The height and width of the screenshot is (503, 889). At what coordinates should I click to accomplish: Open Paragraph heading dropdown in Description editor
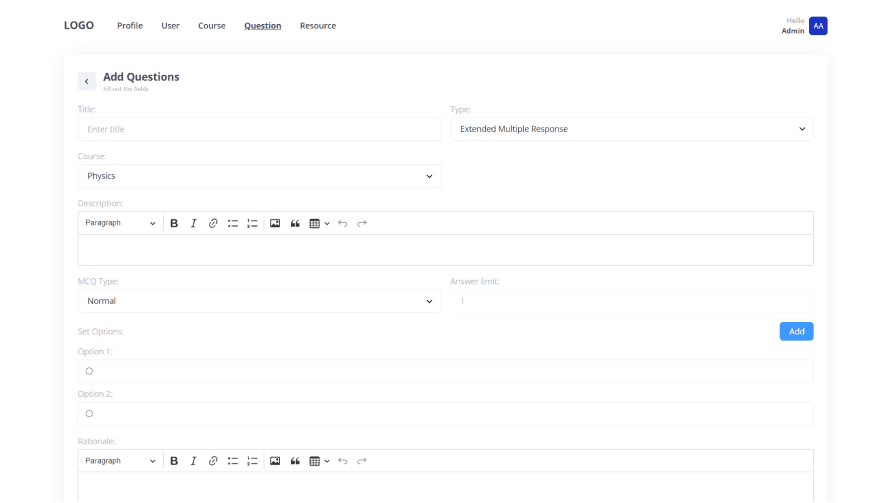pyautogui.click(x=120, y=223)
